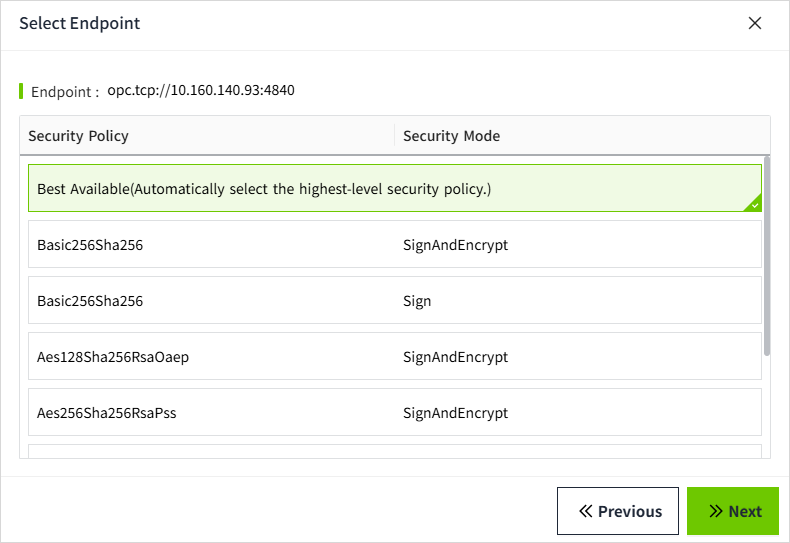Click SignAndEncrypt mode cell in Aes128Sha256RsaOaep row
This screenshot has width=790, height=543.
[455, 356]
